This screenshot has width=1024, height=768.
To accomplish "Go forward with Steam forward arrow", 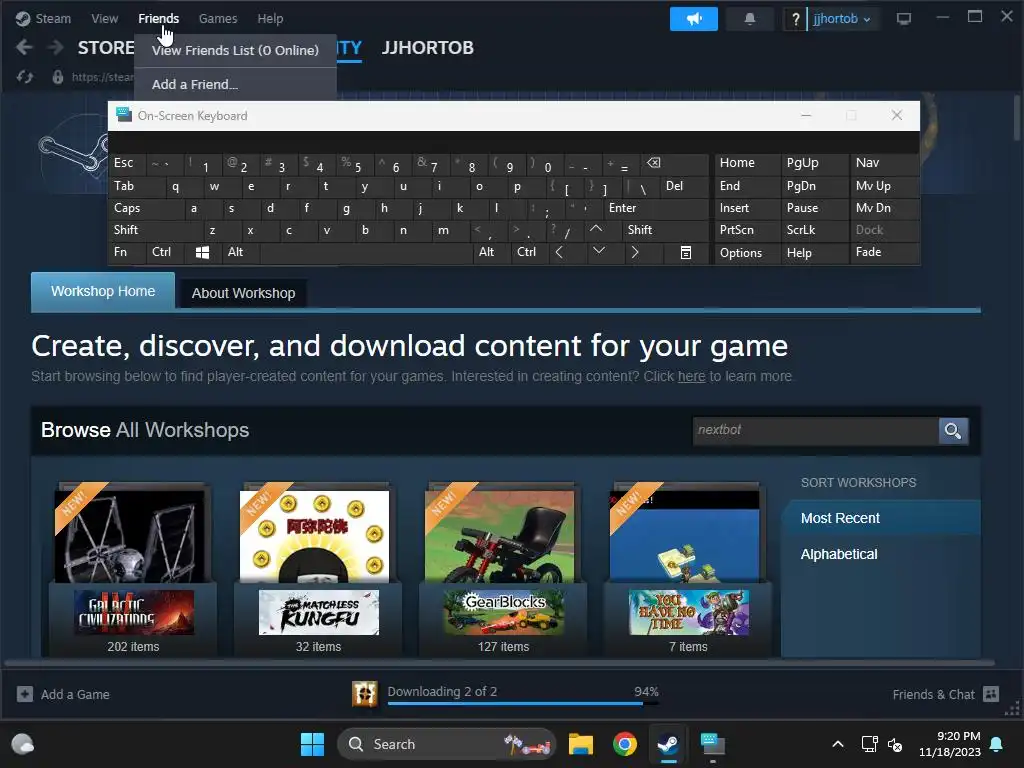I will [56, 48].
